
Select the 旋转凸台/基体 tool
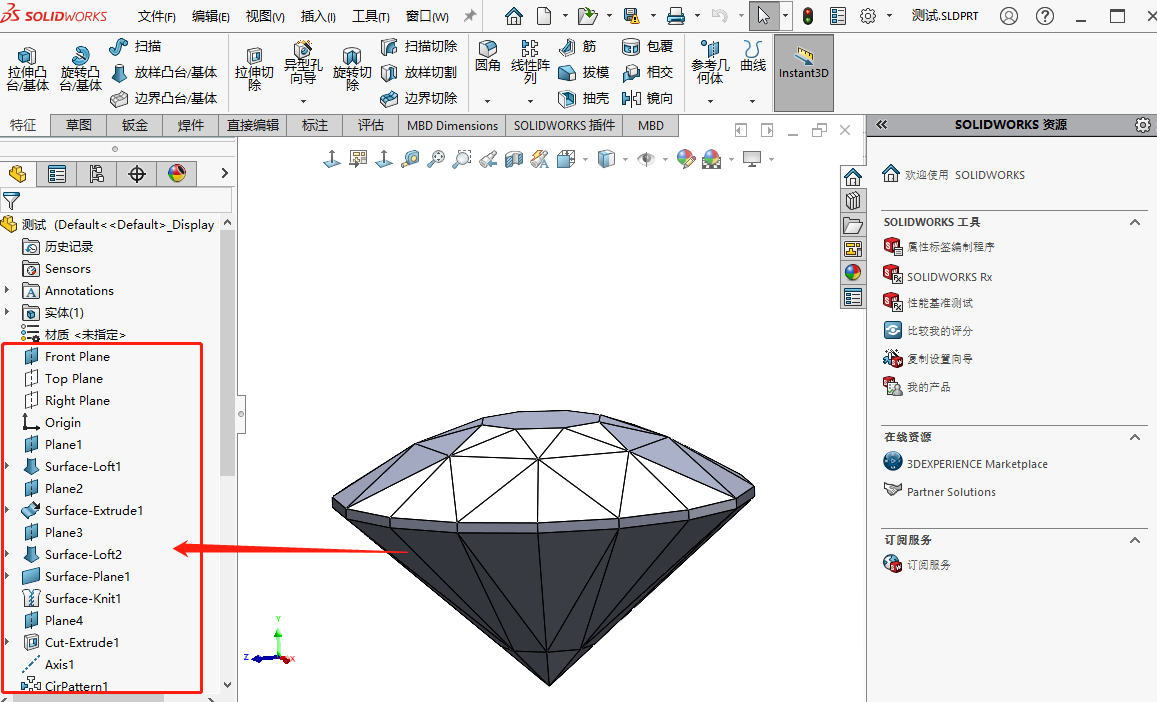point(80,70)
